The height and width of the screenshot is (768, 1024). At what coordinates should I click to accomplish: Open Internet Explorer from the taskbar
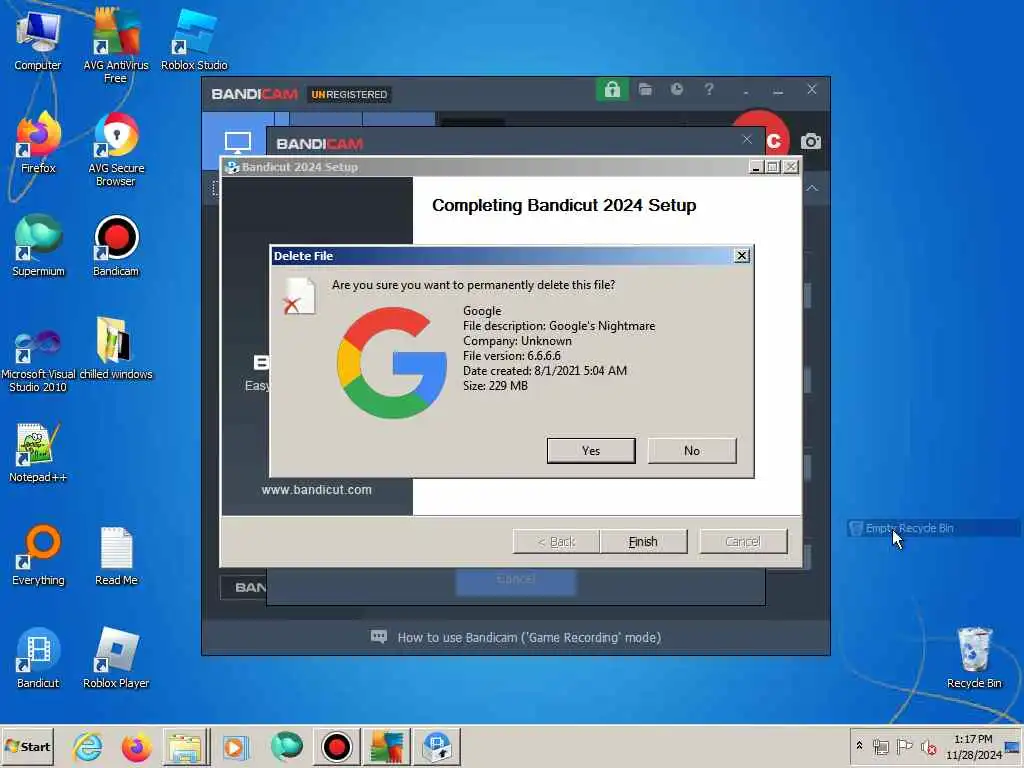pyautogui.click(x=87, y=746)
